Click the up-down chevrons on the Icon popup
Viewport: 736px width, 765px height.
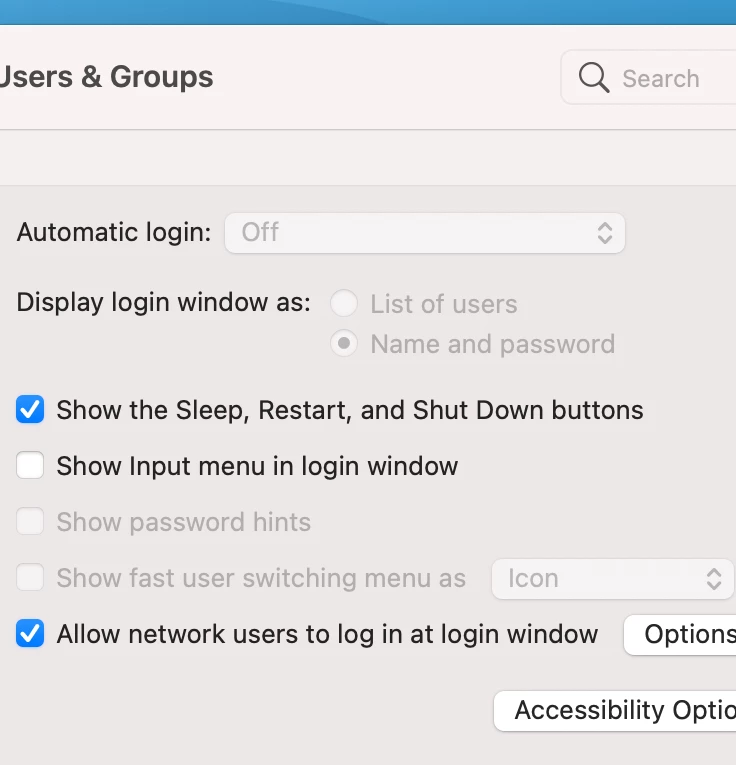pos(714,579)
